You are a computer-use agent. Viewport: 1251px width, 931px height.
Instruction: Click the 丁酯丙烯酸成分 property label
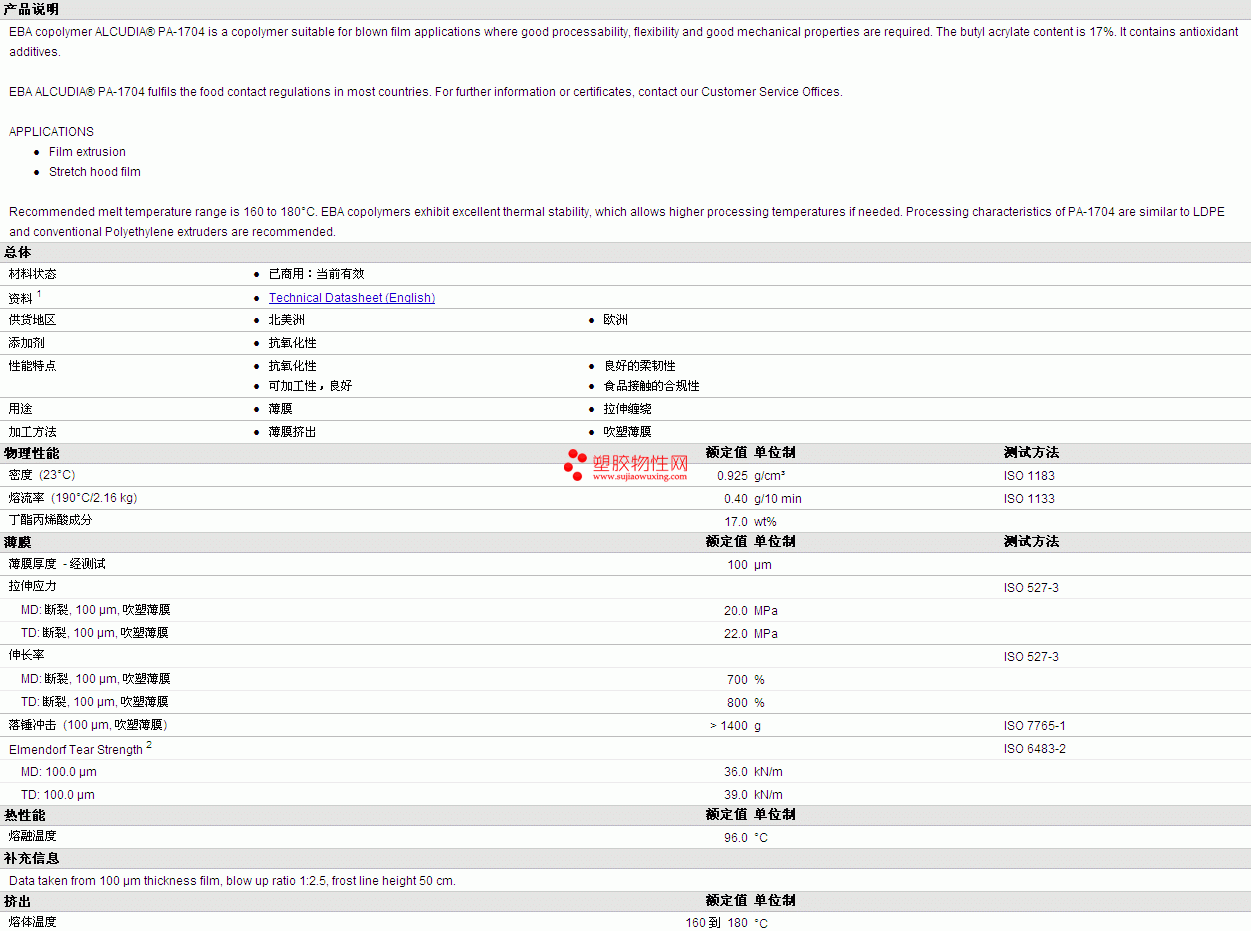point(51,520)
